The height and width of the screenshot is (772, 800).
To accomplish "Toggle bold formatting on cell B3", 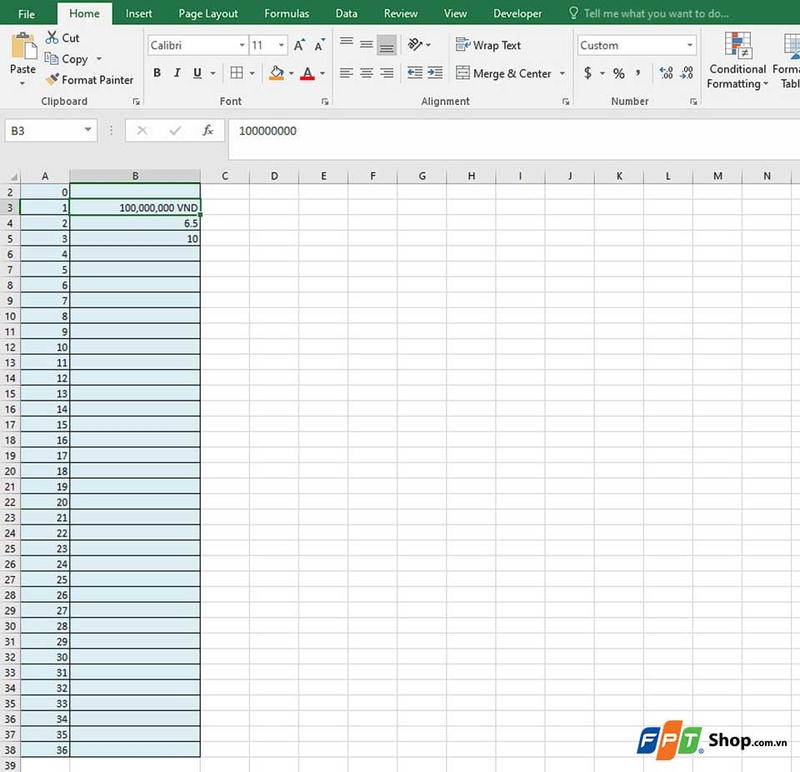I will [156, 73].
